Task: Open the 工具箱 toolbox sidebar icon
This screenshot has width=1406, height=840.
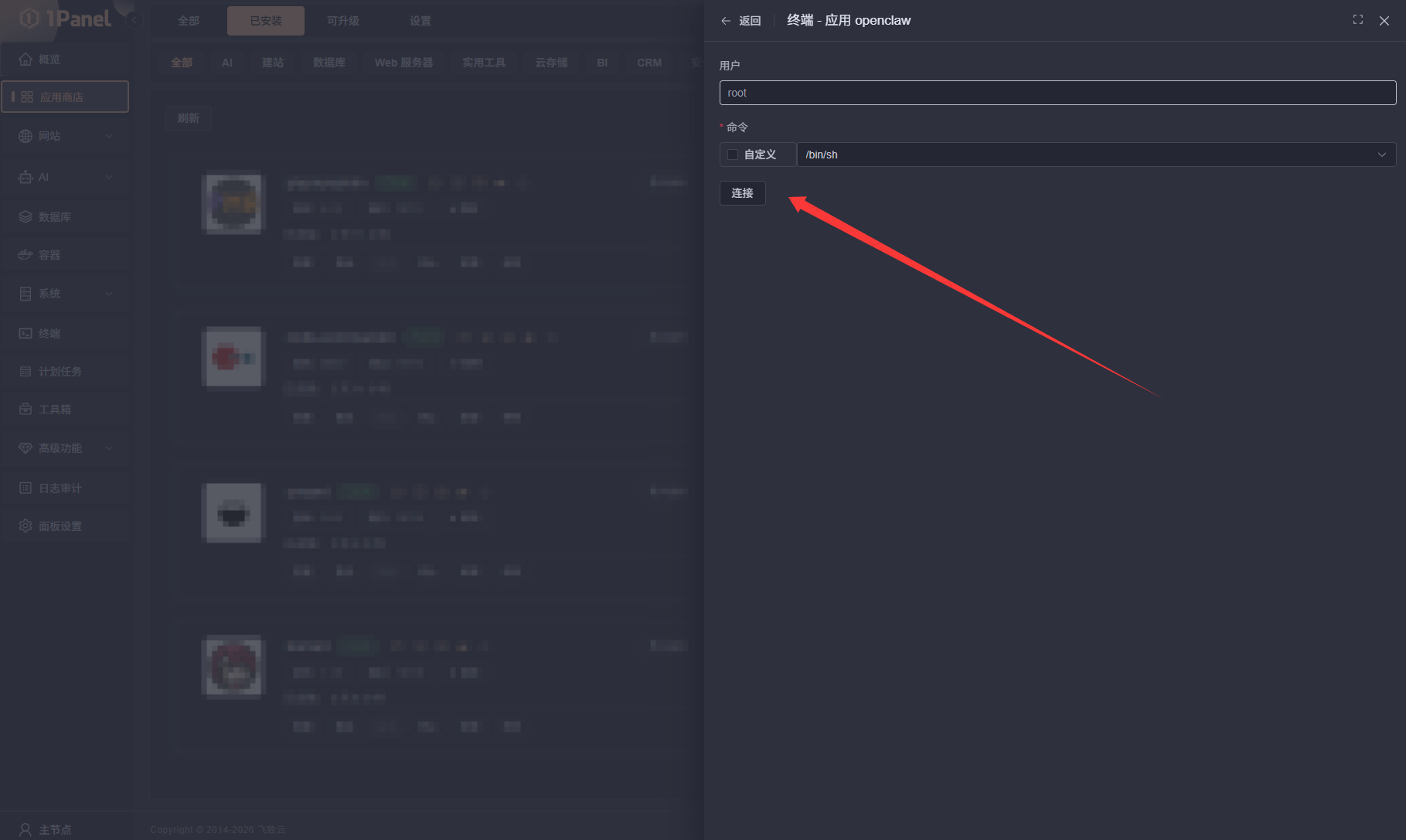Action: pyautogui.click(x=26, y=409)
